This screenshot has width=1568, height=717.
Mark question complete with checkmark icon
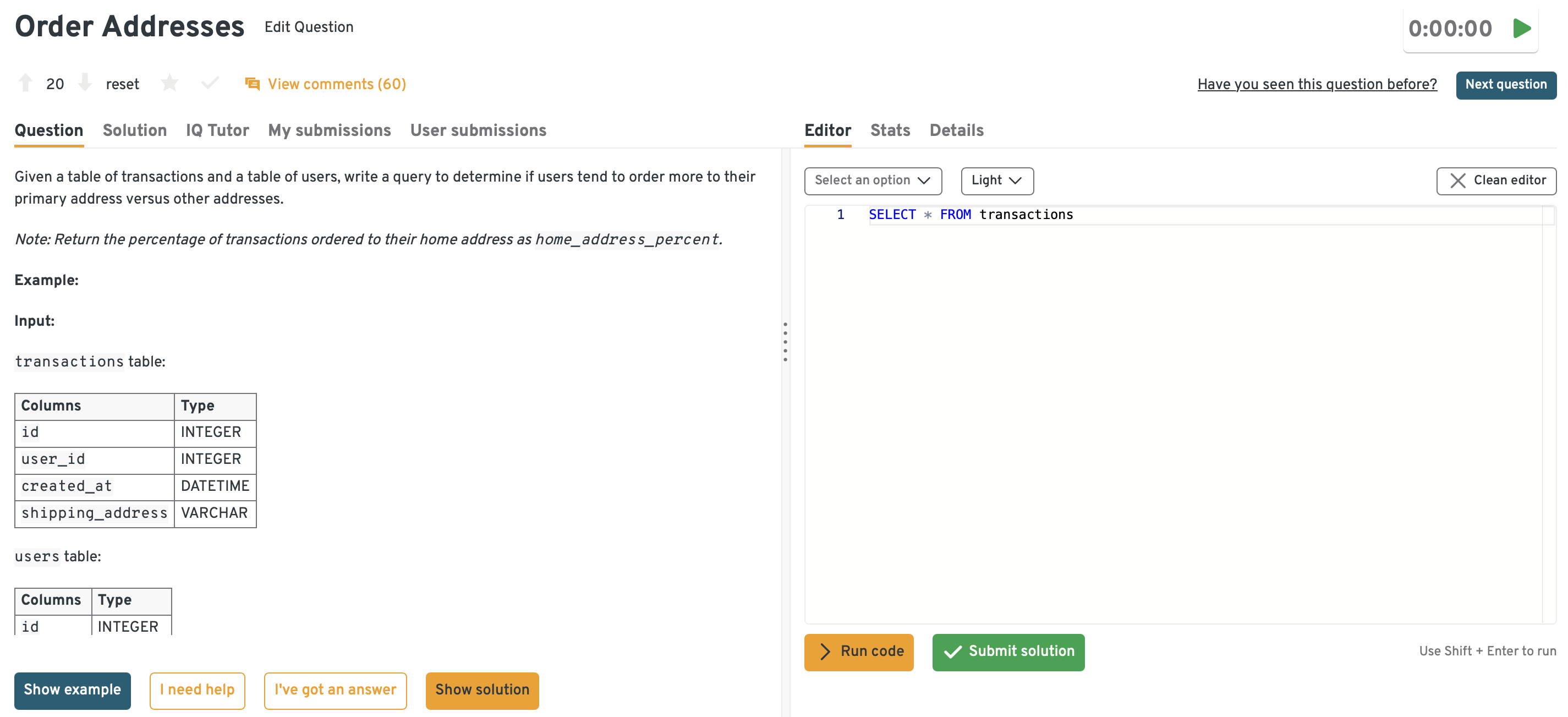[210, 84]
